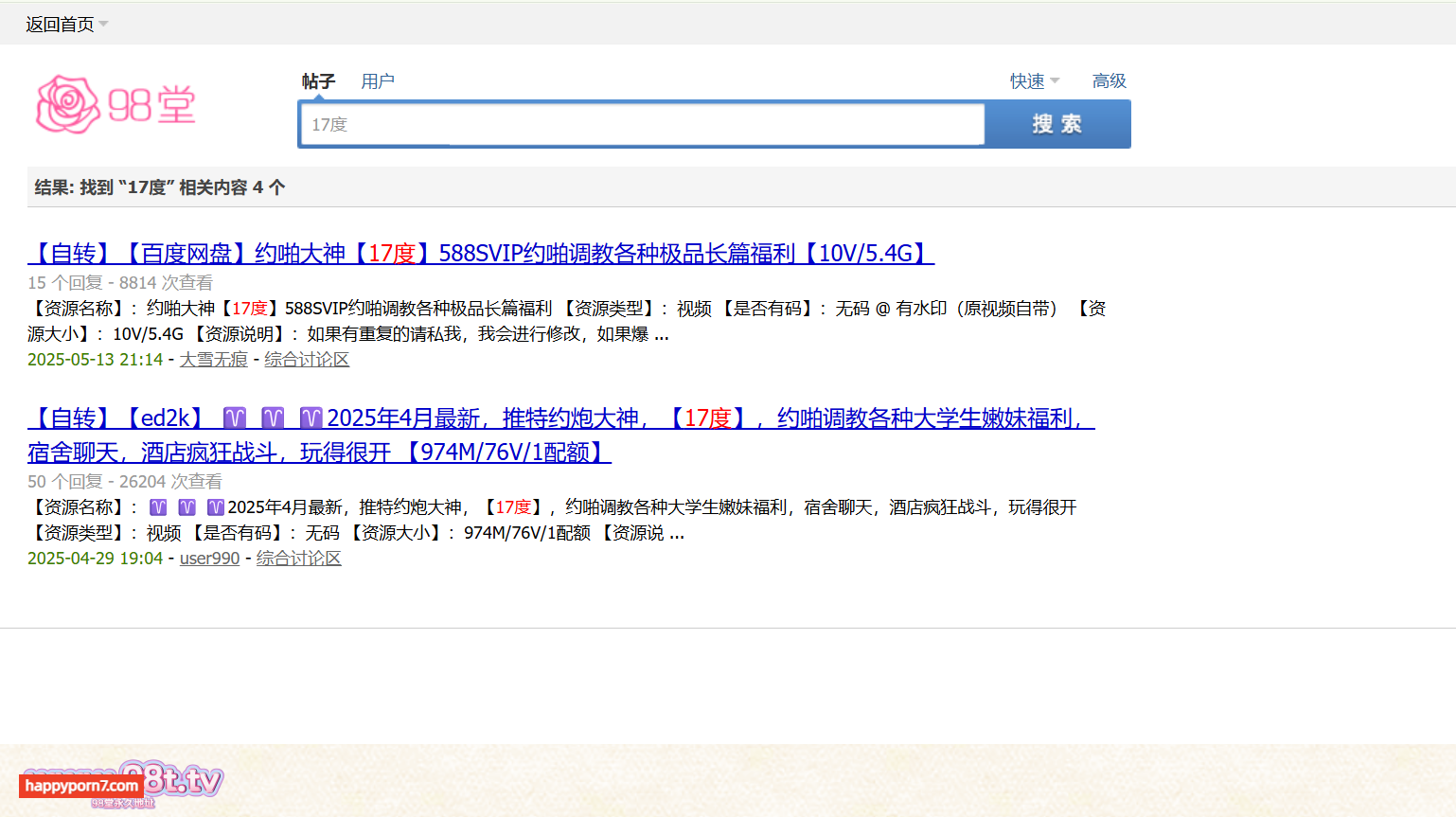1456x817 pixels.
Task: Visit author 大雪无痕's profile
Action: point(213,360)
